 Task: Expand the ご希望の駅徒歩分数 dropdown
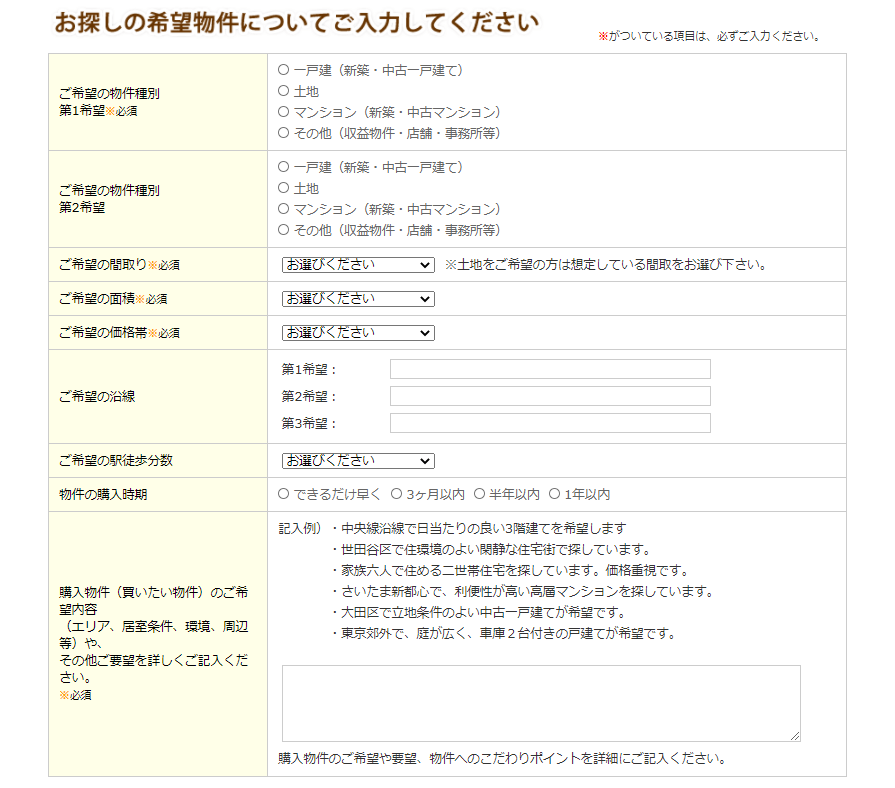[x=358, y=461]
